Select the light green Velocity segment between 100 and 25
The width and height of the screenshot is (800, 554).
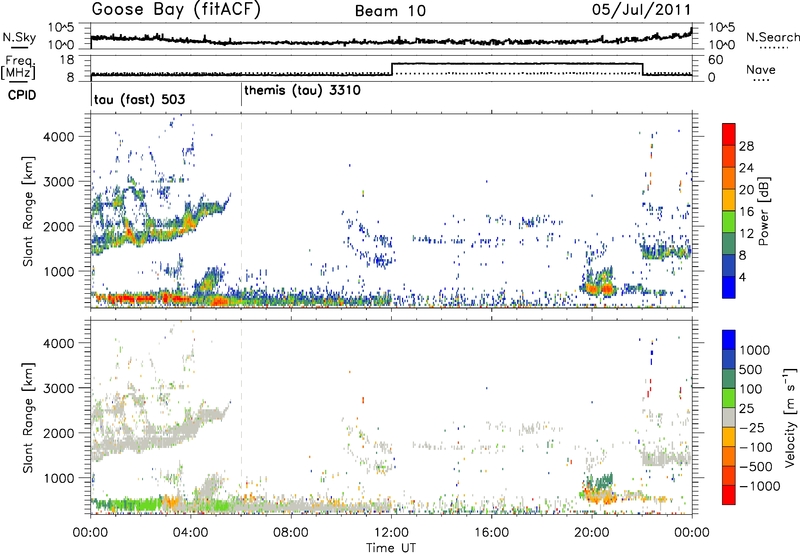coord(729,398)
